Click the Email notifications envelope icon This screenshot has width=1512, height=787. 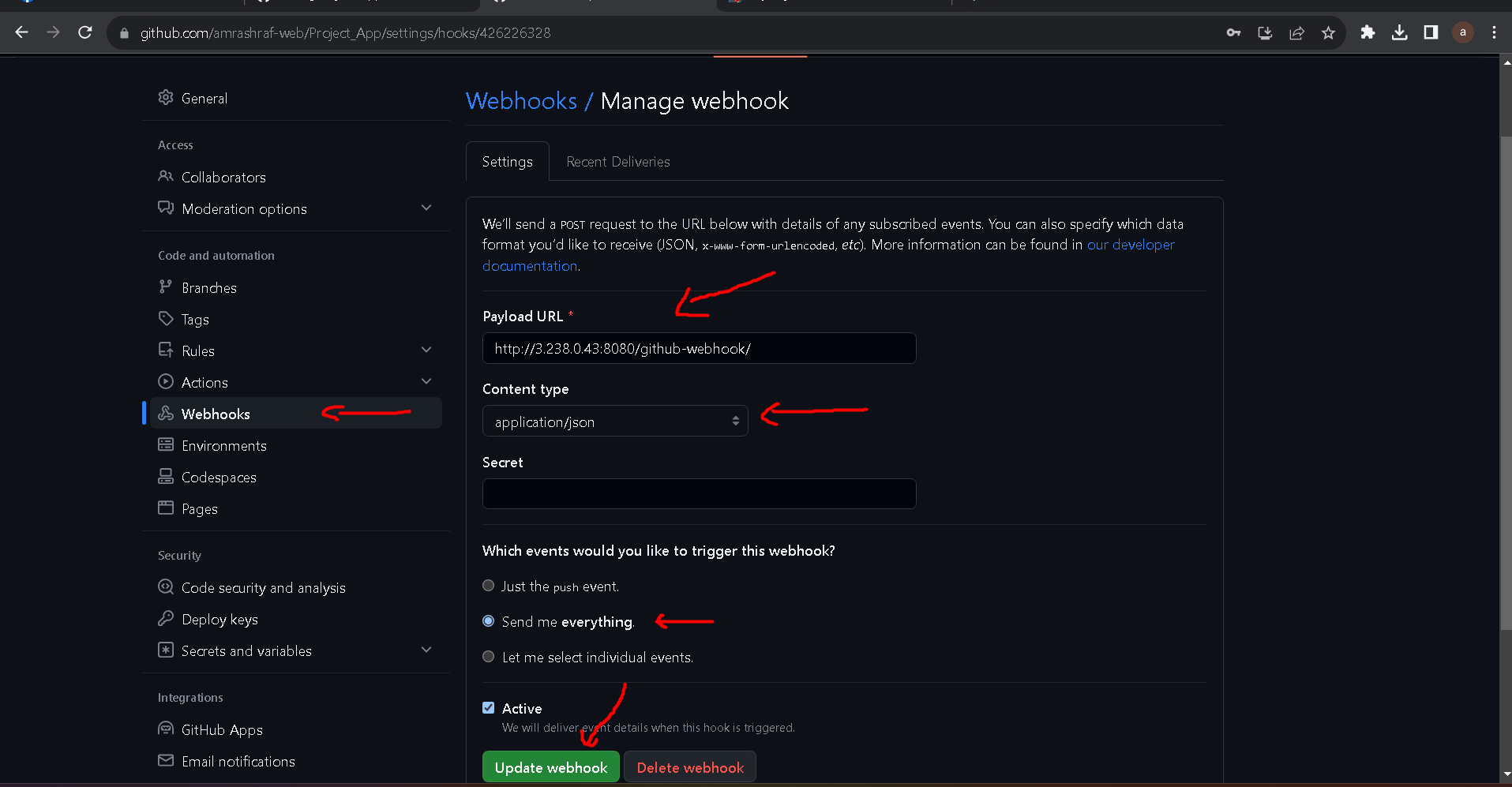pos(166,761)
